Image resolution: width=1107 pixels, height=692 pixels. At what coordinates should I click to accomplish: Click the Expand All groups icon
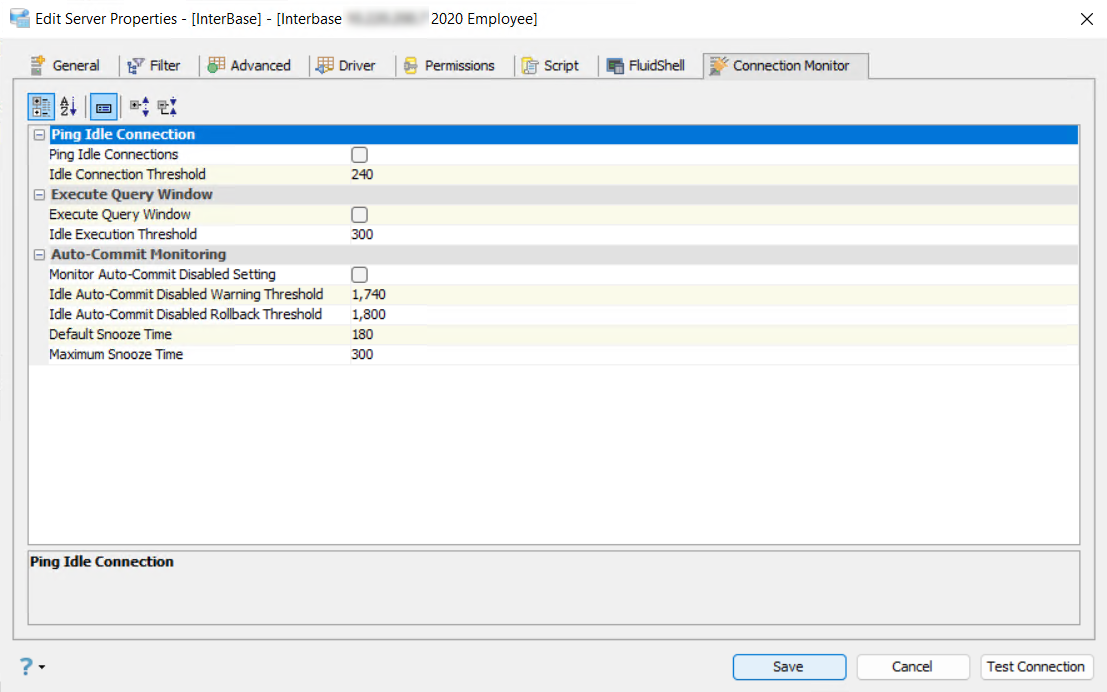pyautogui.click(x=139, y=107)
